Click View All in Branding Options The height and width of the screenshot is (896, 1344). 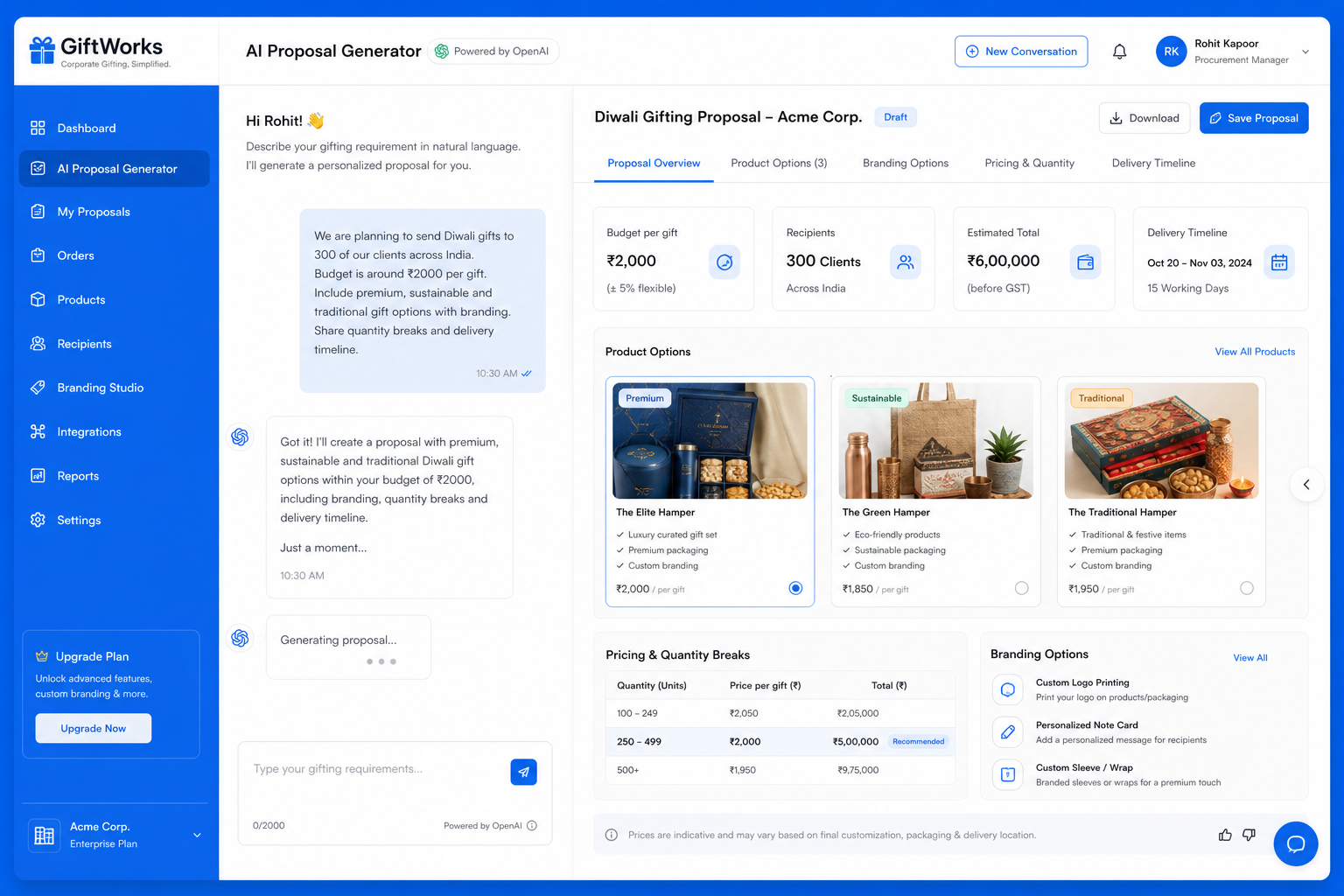1250,658
